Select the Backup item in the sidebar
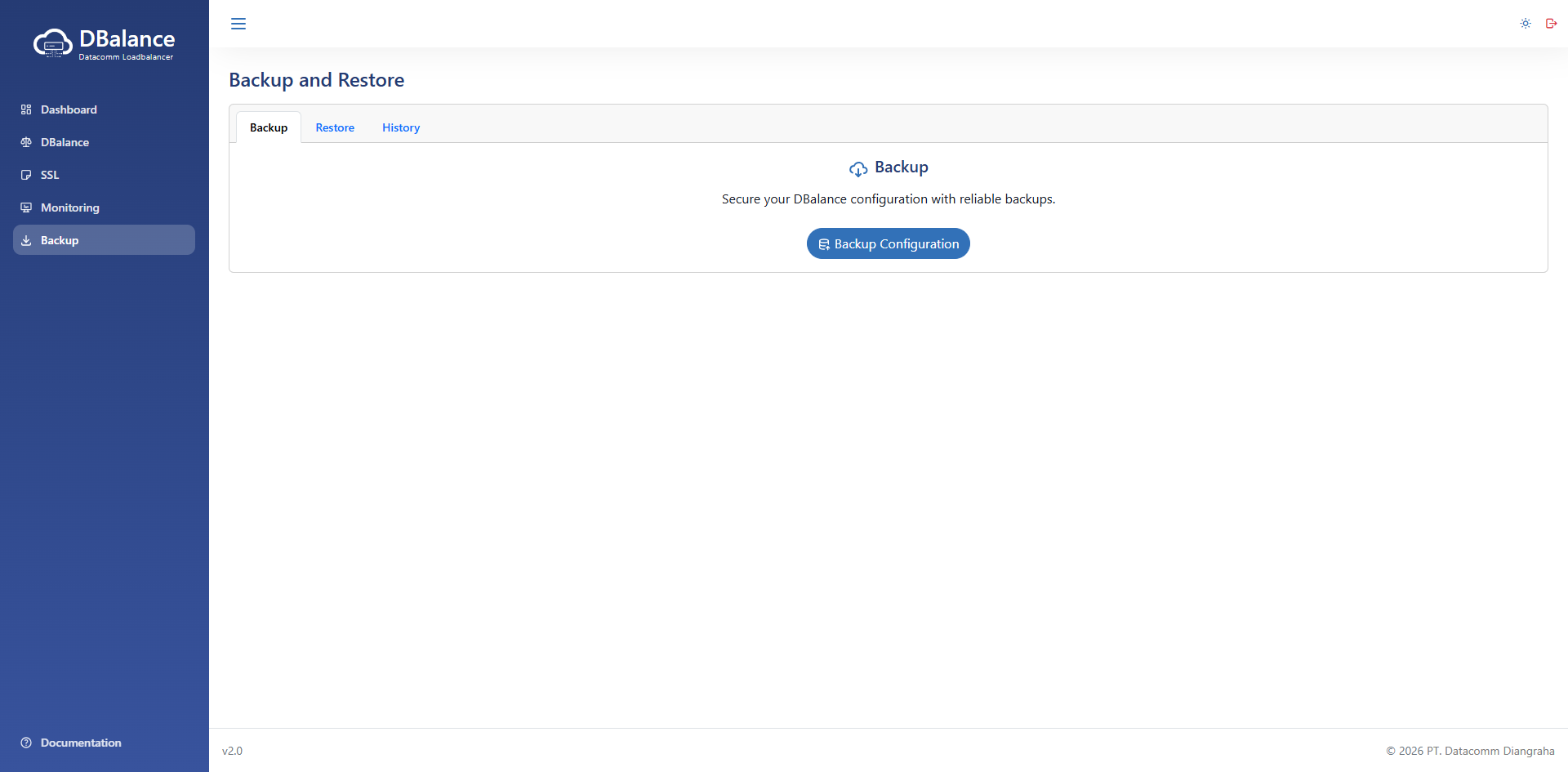Viewport: 1568px width, 772px height. click(104, 240)
